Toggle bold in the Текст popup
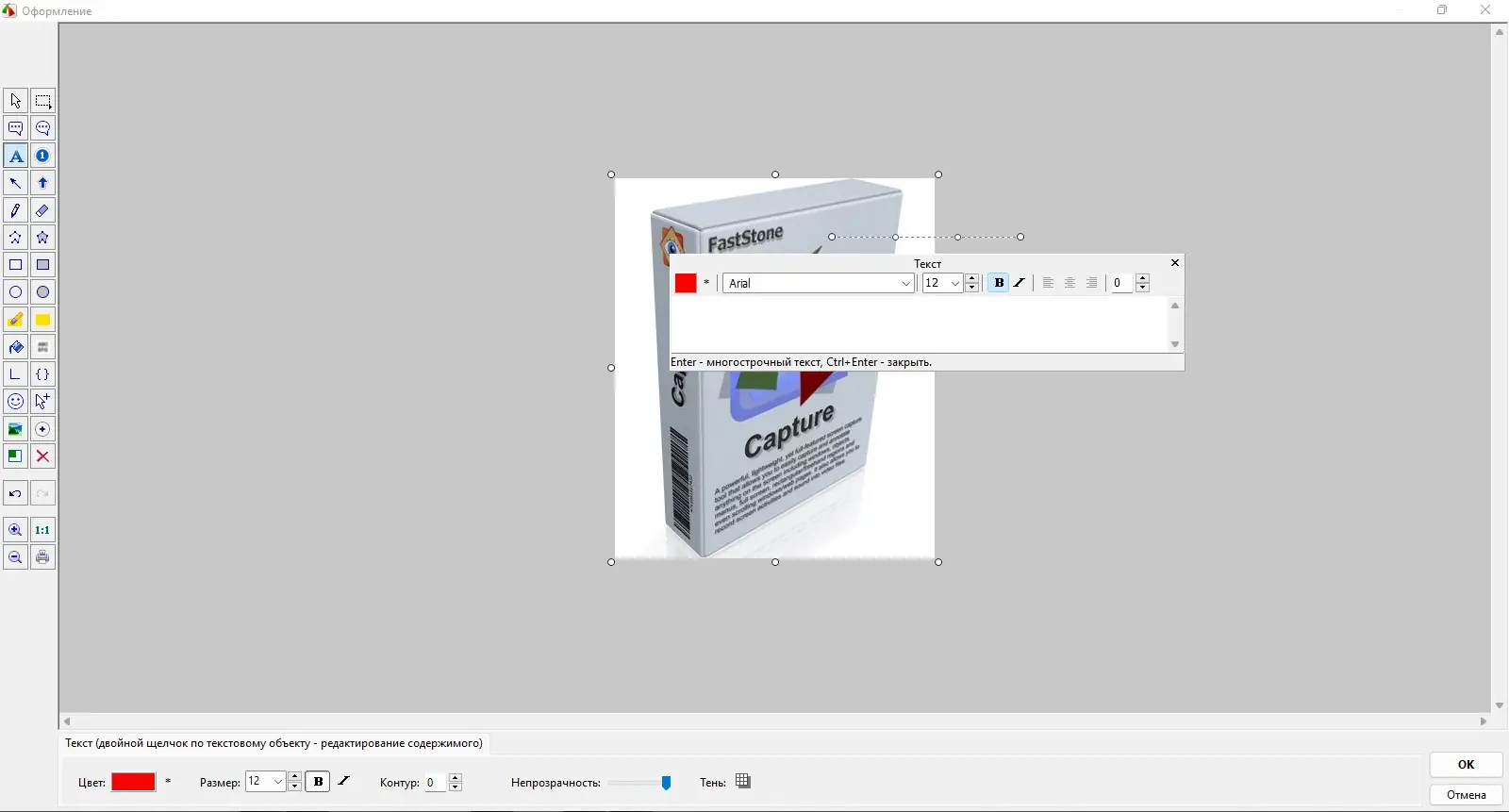 tap(999, 283)
